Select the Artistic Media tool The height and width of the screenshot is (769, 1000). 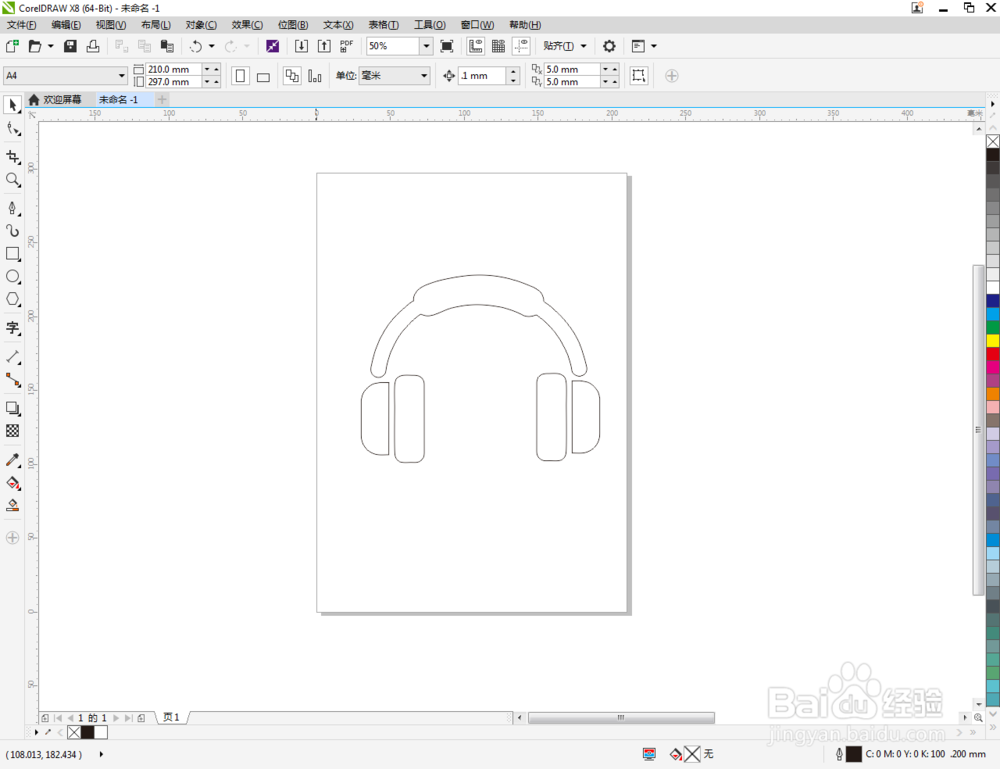(x=12, y=230)
